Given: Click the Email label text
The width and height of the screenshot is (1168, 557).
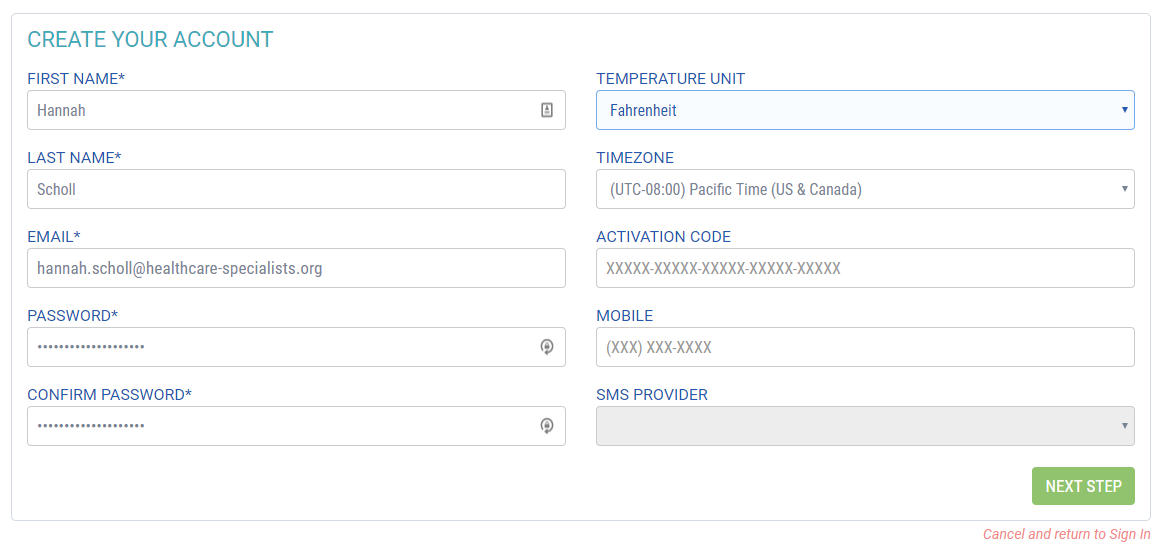Looking at the screenshot, I should coord(53,237).
